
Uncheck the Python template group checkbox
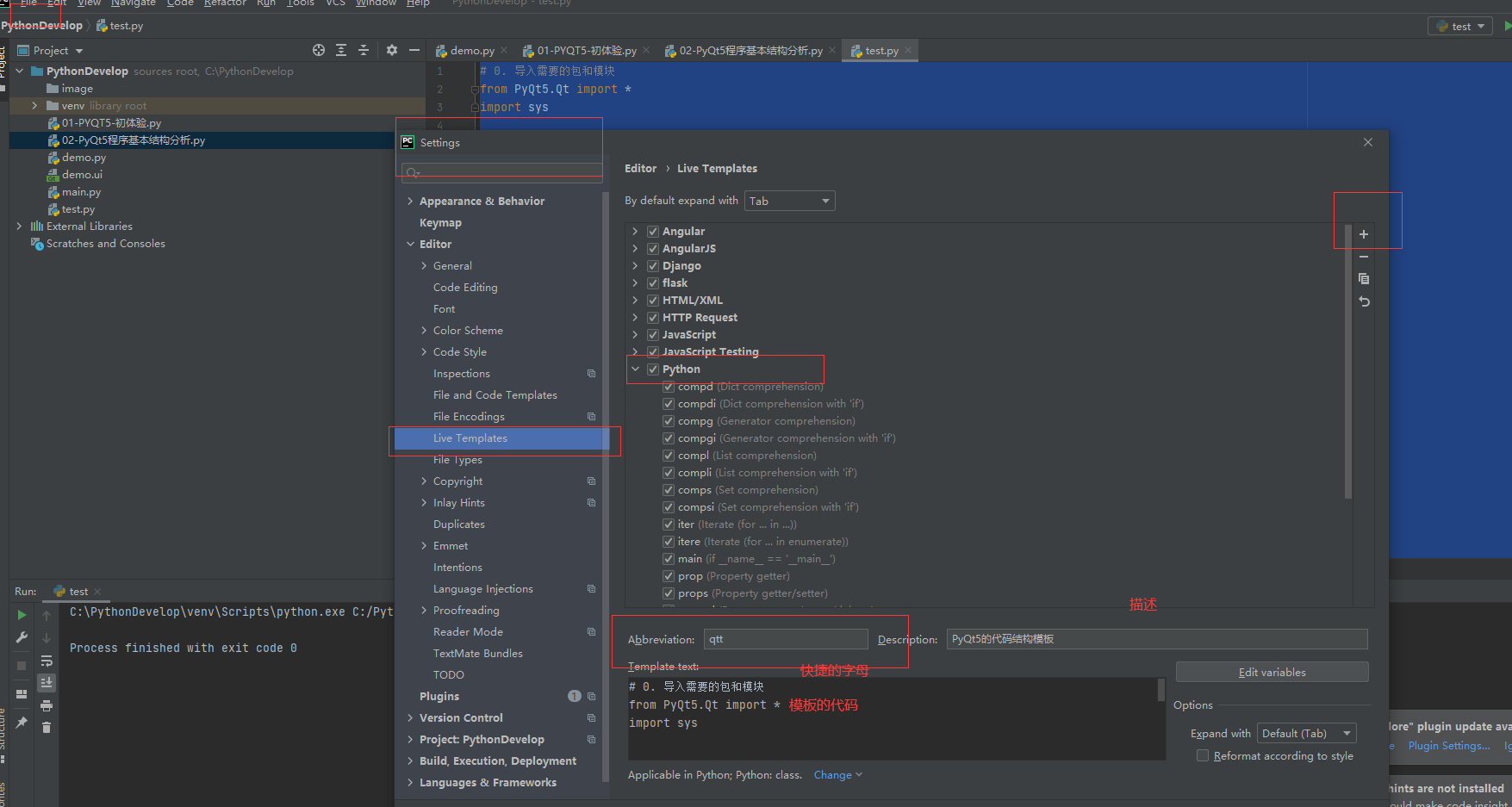653,369
